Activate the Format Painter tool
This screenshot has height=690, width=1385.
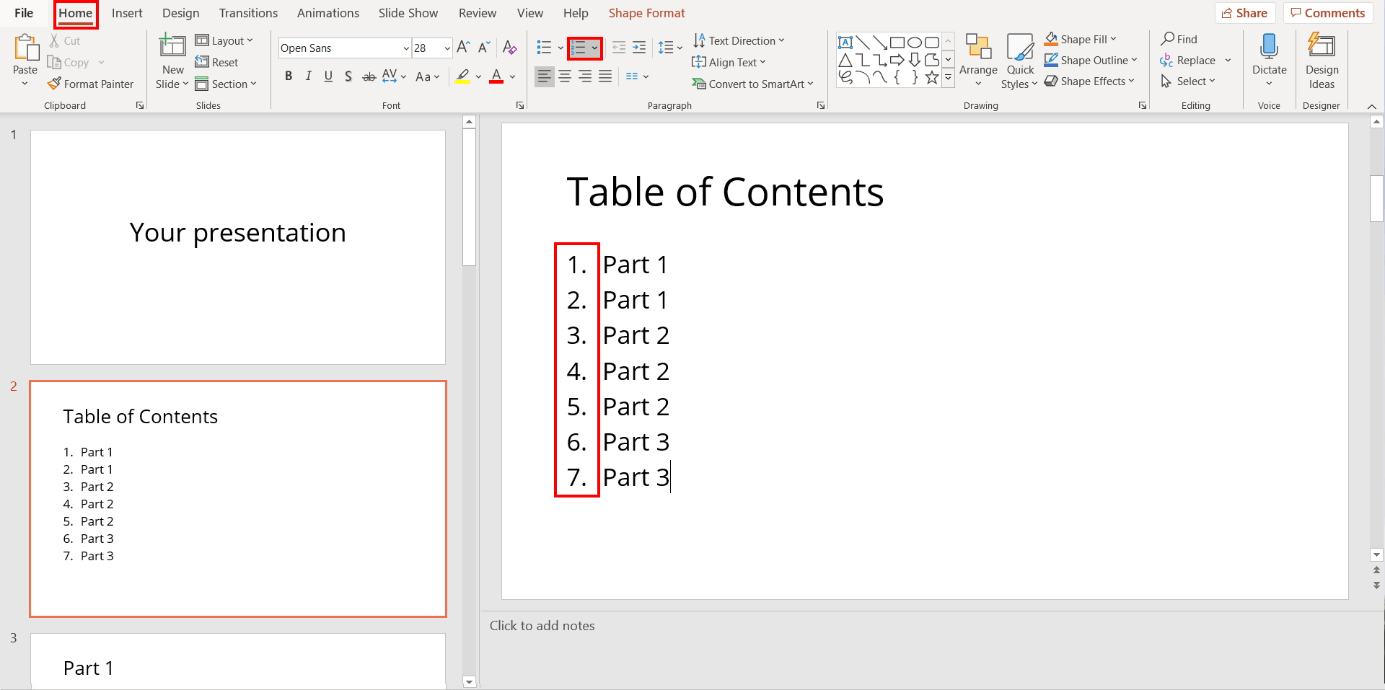pos(91,83)
